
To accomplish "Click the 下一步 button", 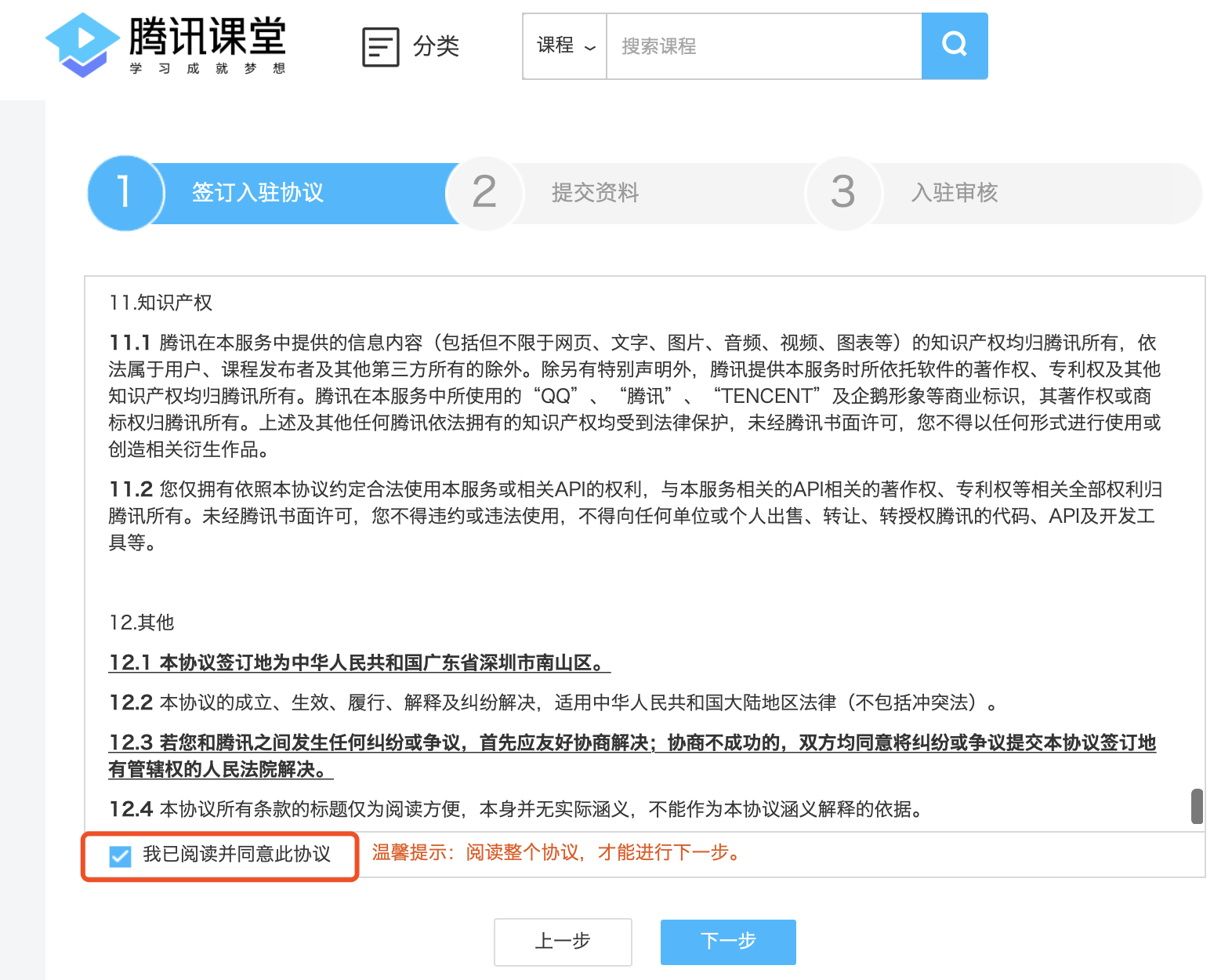I will (x=728, y=942).
